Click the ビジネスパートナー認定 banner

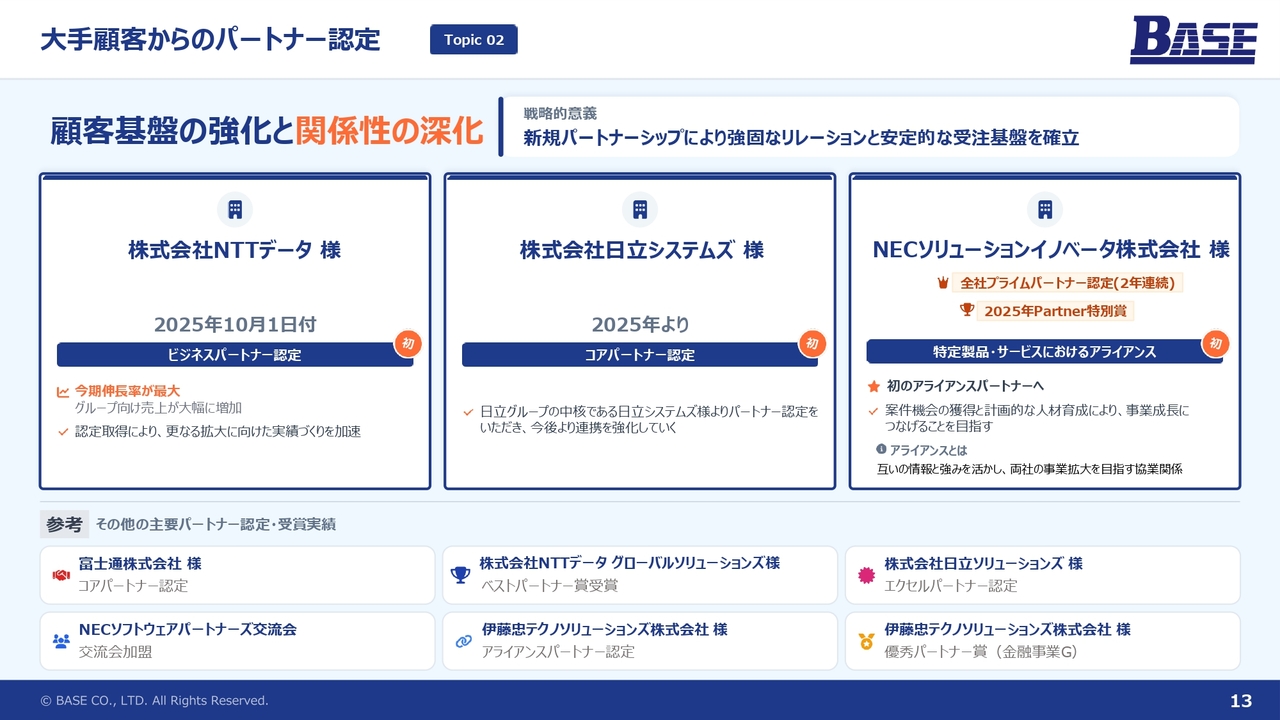click(234, 355)
